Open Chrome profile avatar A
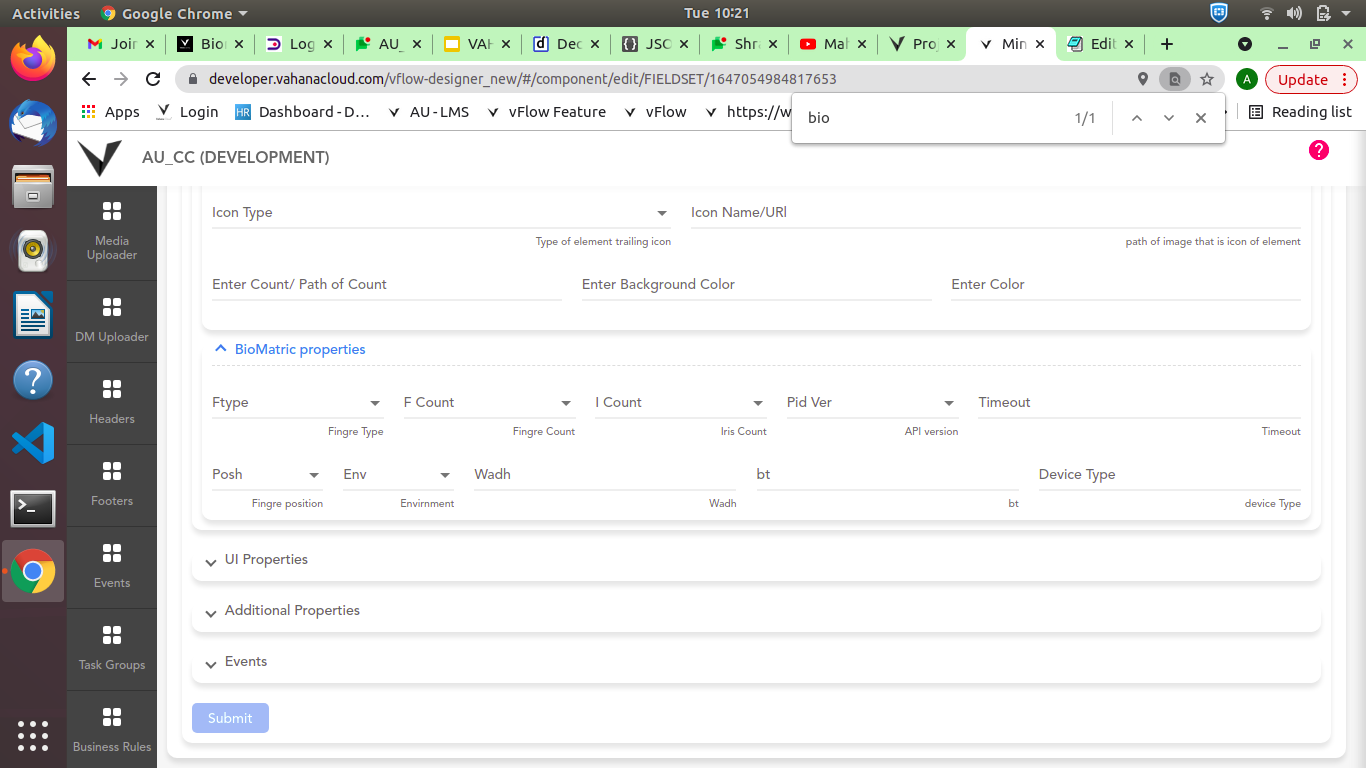Image resolution: width=1366 pixels, height=768 pixels. point(1246,79)
